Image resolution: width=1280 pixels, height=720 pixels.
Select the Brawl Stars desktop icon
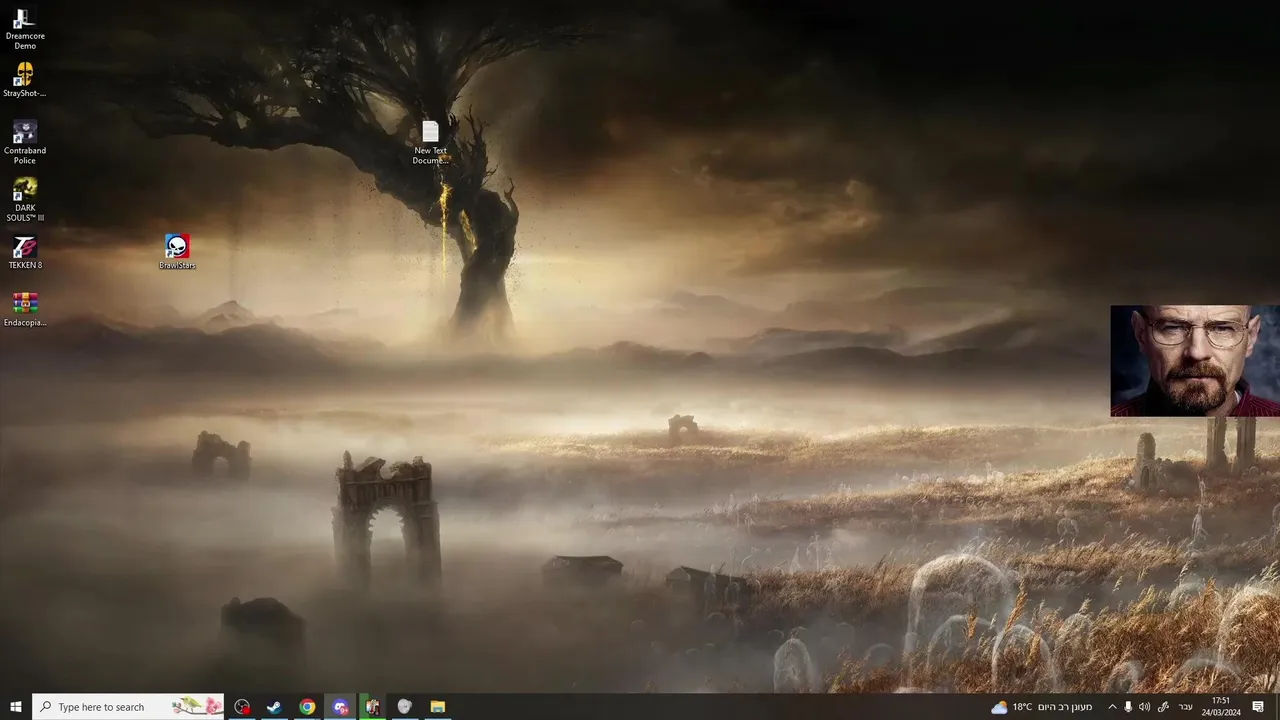pos(177,252)
